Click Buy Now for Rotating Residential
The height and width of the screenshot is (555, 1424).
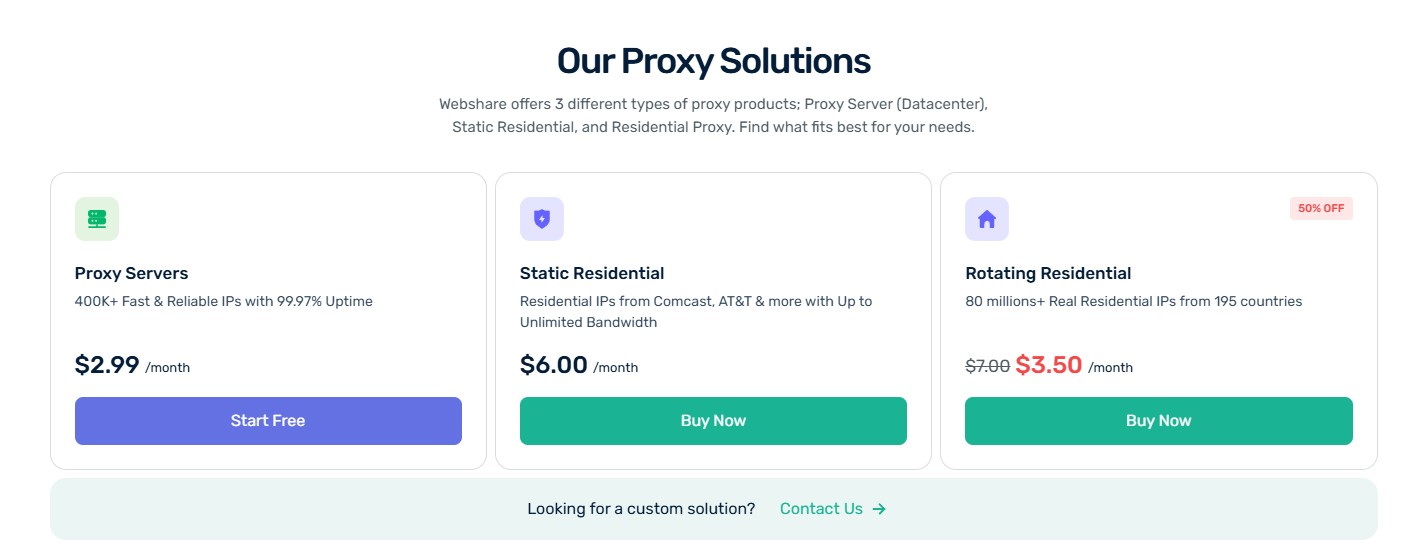tap(1158, 421)
